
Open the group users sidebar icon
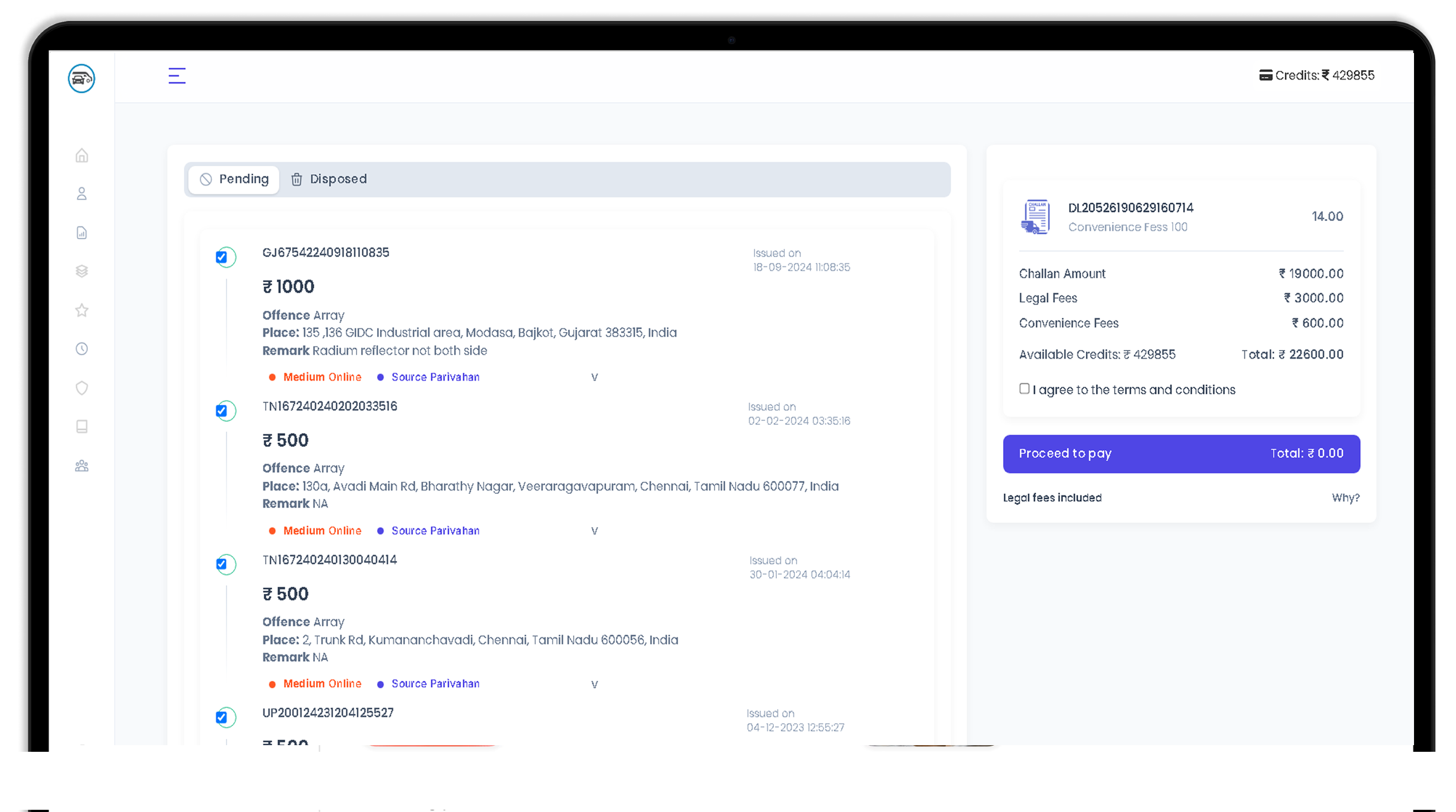(x=82, y=466)
